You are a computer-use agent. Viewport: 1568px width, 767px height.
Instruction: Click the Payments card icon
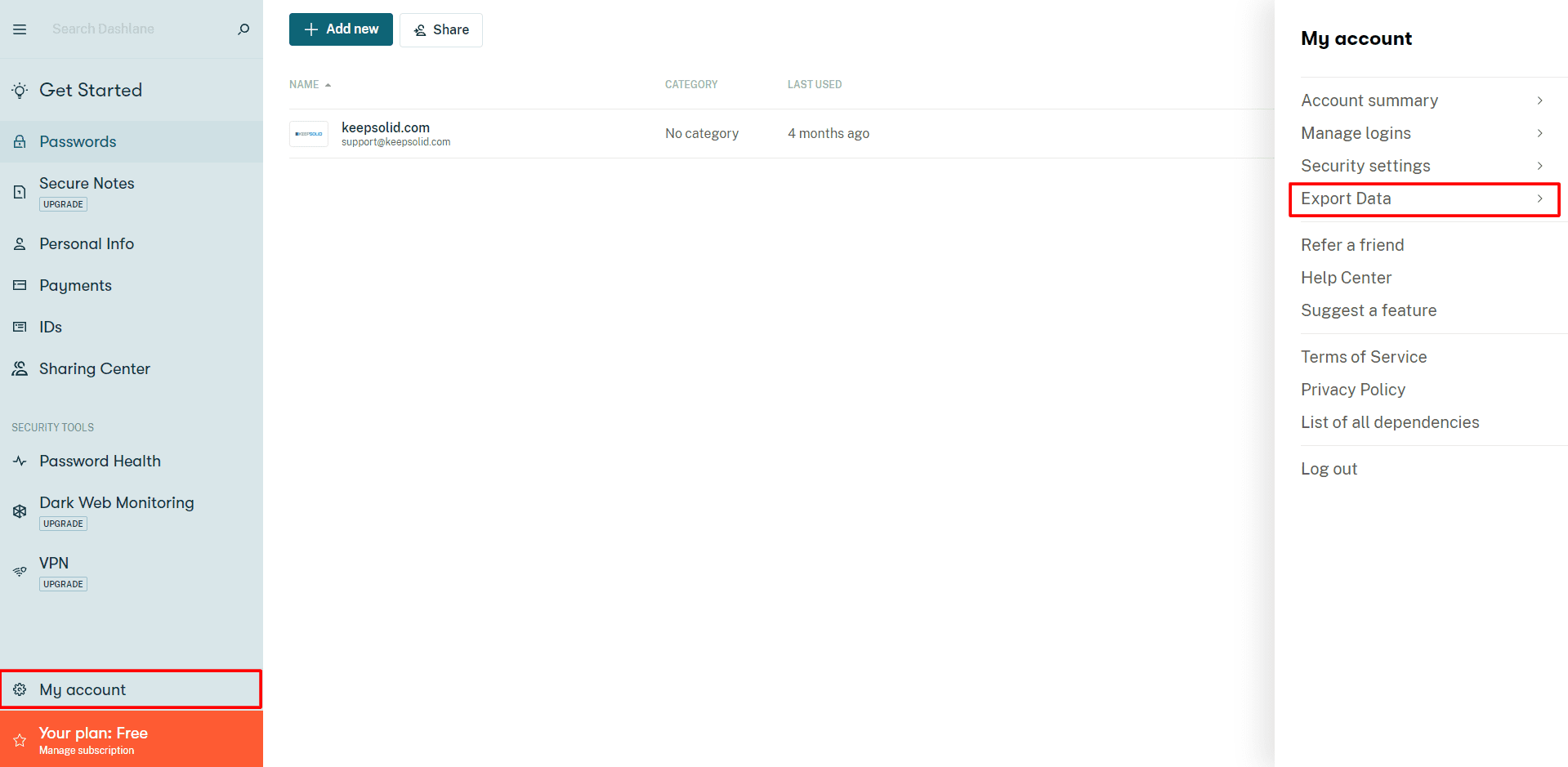point(20,286)
